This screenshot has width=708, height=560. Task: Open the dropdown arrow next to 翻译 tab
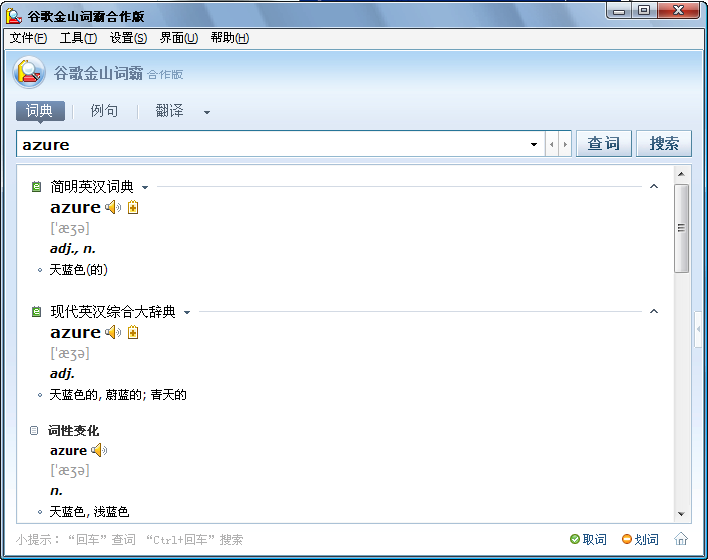(x=207, y=112)
